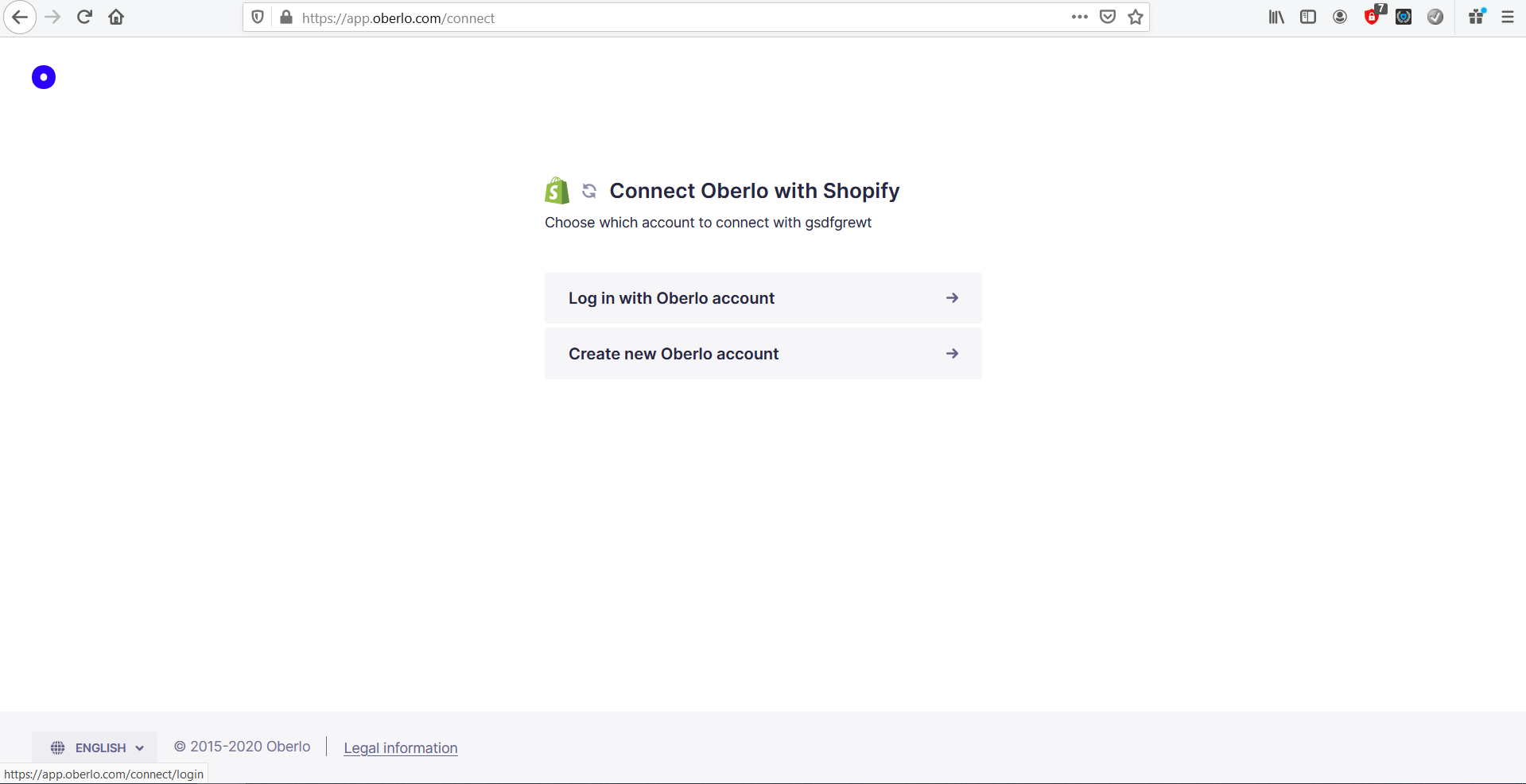This screenshot has width=1526, height=784.
Task: Open the browser home page
Action: point(116,17)
